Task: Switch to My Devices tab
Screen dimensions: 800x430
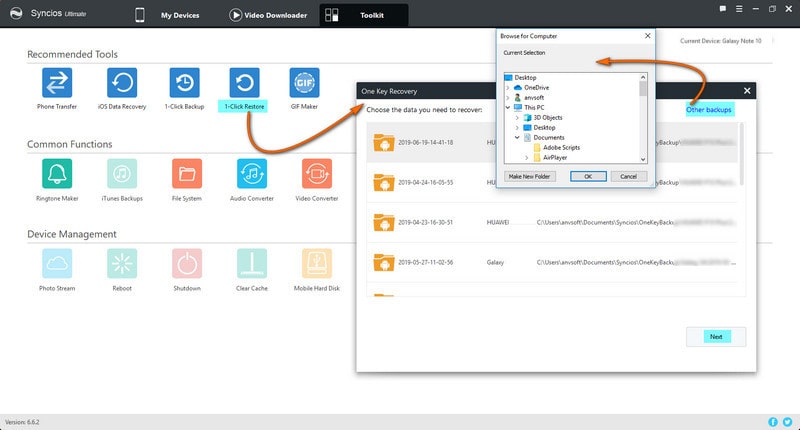Action: pyautogui.click(x=167, y=15)
